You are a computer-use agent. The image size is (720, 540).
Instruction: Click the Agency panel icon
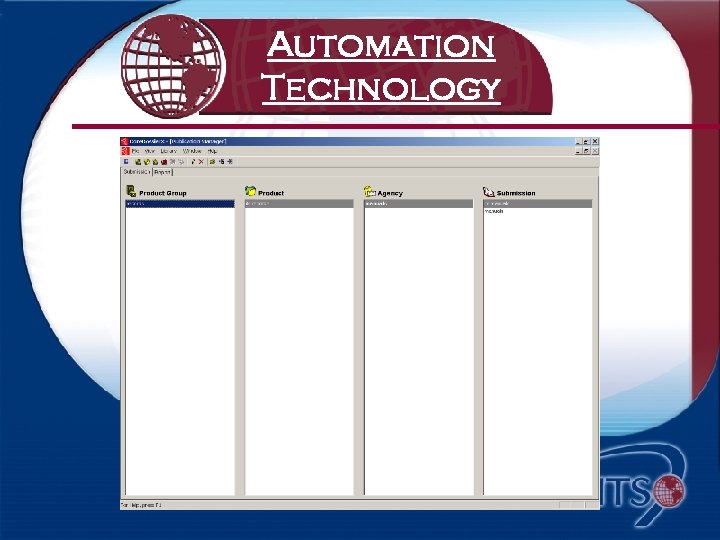(370, 191)
